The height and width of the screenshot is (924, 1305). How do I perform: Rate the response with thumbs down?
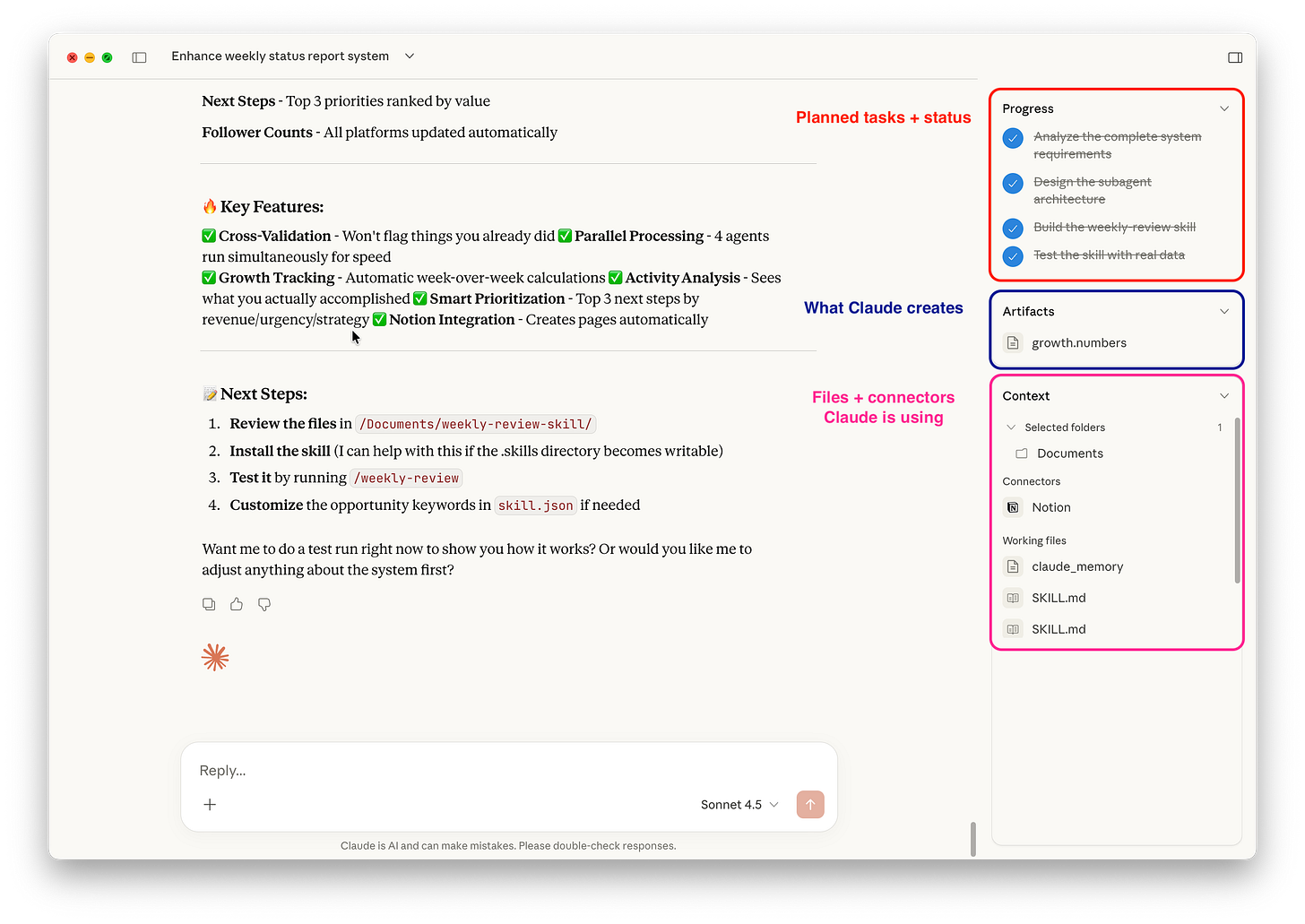(264, 604)
